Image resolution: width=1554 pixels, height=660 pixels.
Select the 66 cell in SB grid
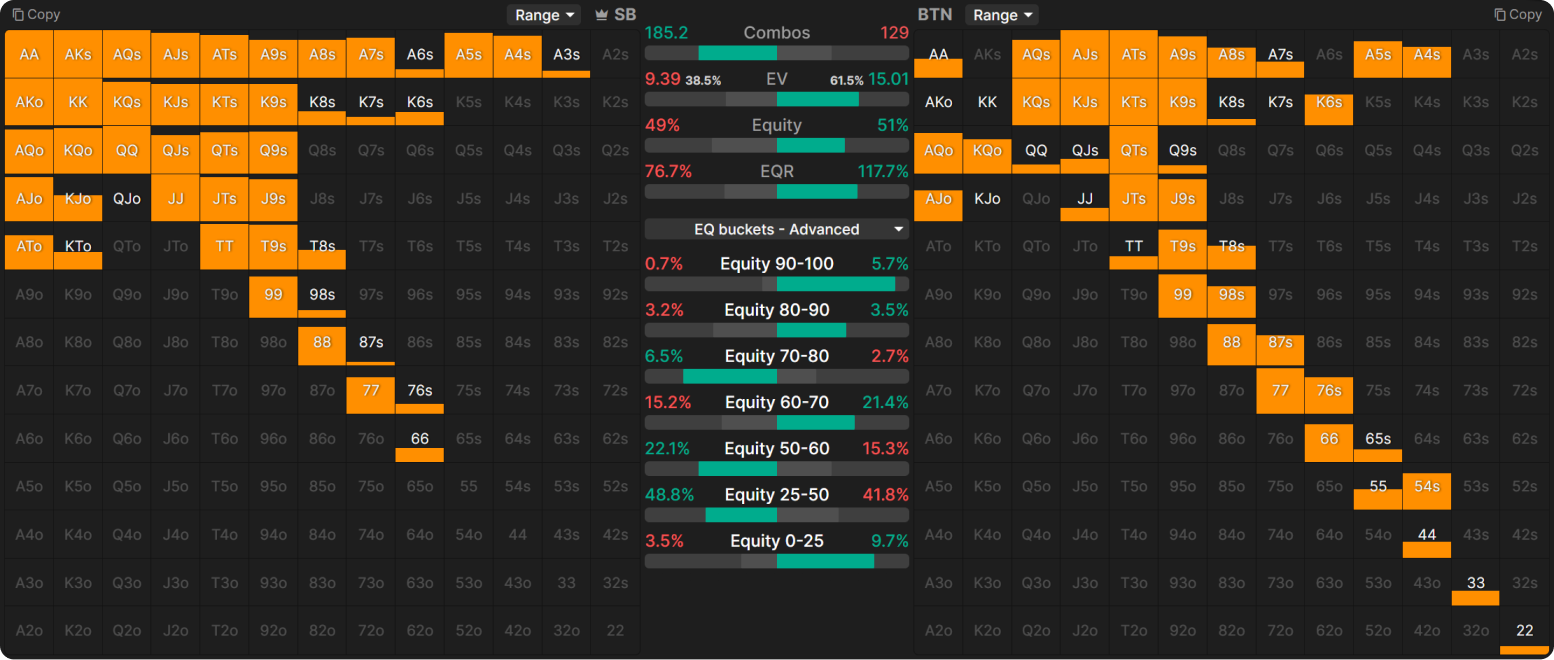pyautogui.click(x=420, y=438)
